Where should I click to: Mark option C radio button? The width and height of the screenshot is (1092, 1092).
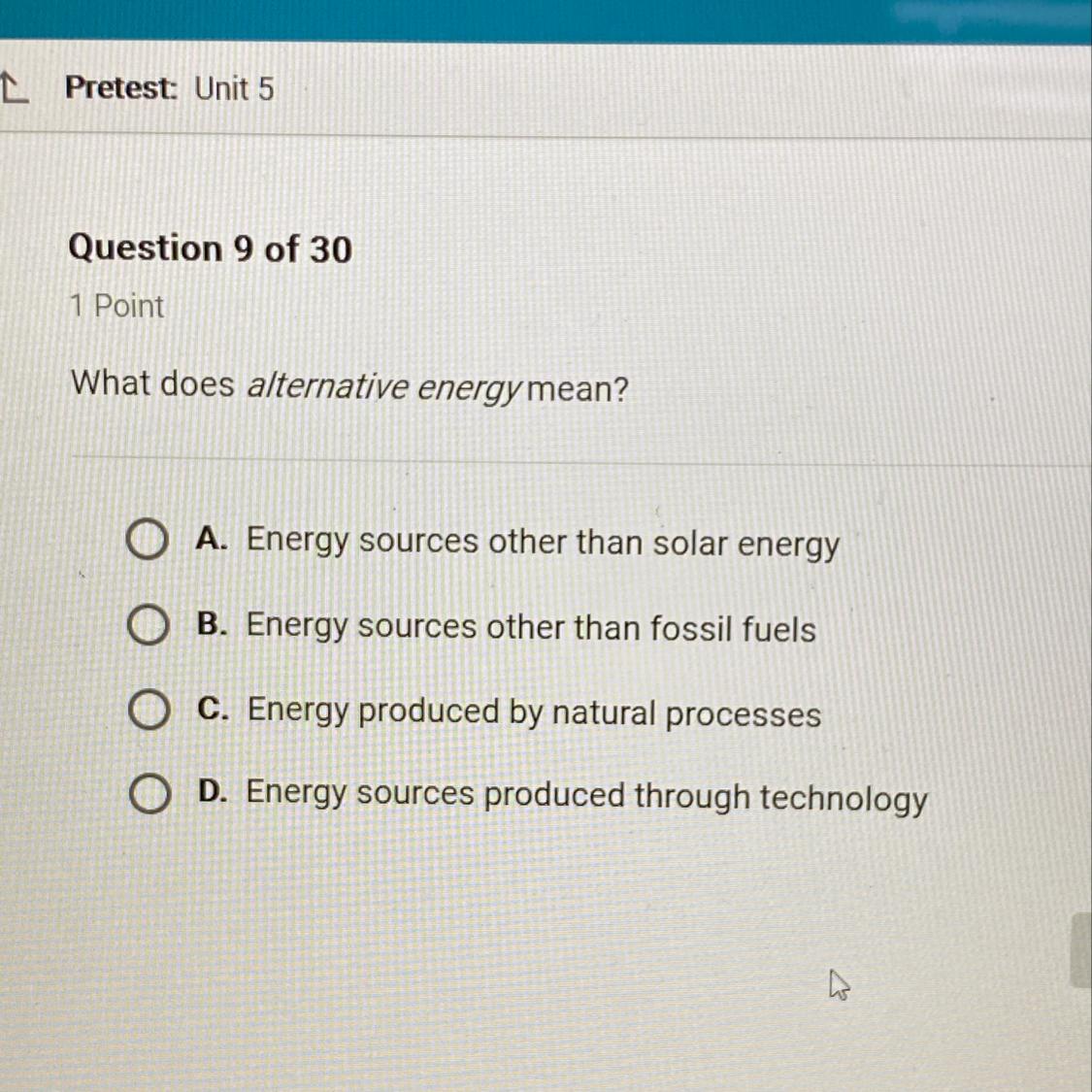click(x=149, y=711)
